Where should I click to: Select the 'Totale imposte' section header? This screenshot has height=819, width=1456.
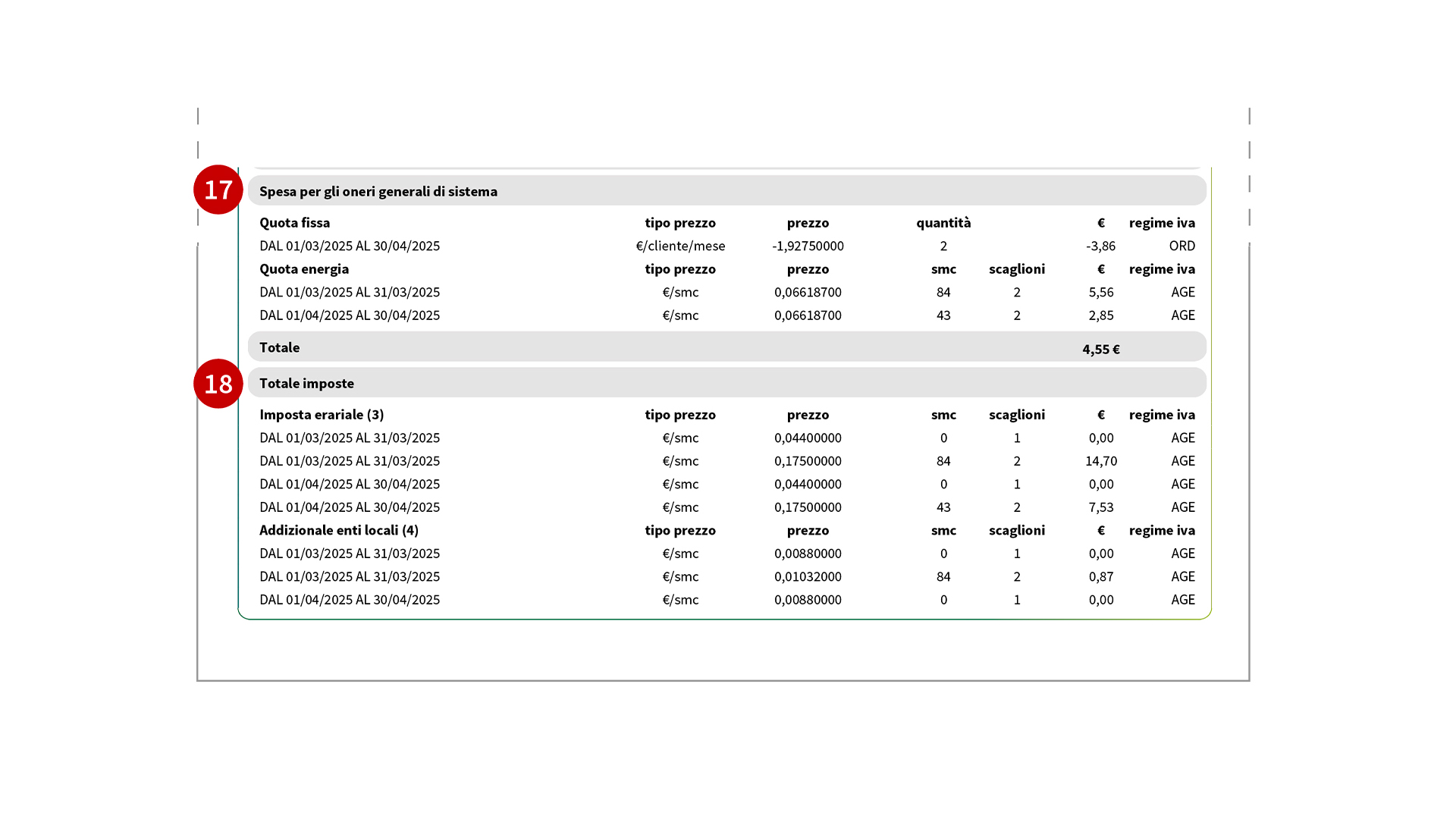306,383
